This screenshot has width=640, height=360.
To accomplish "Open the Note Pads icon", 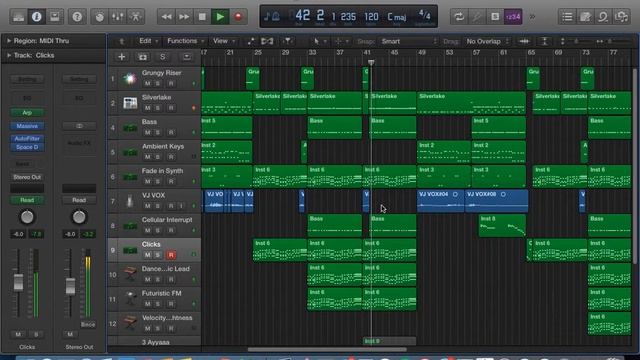I will pos(585,17).
